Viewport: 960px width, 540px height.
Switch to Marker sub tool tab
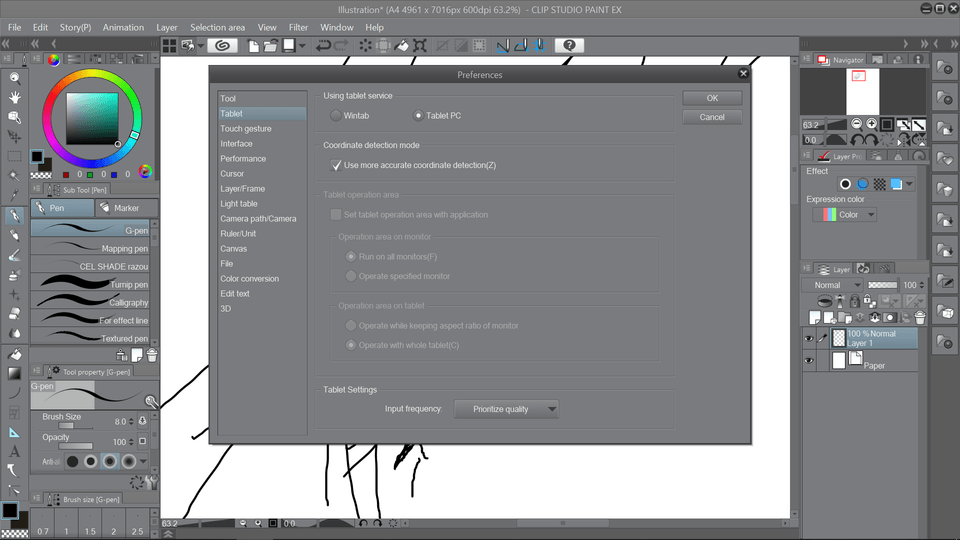126,208
